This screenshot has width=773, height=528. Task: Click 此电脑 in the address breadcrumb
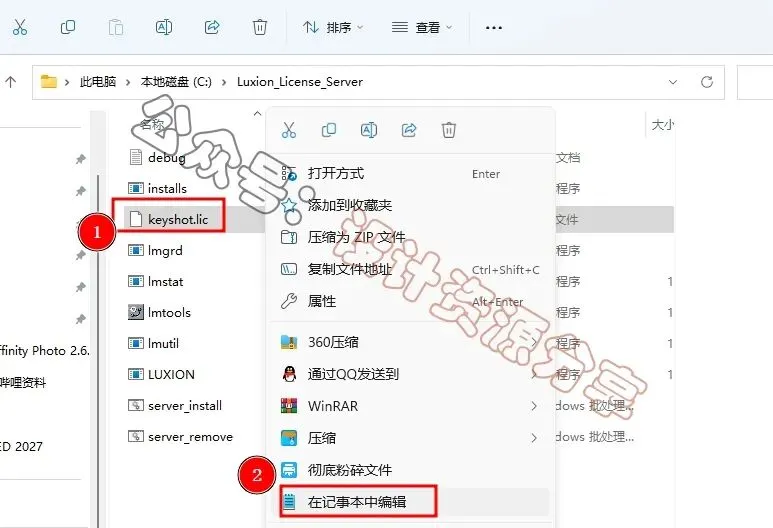point(98,82)
